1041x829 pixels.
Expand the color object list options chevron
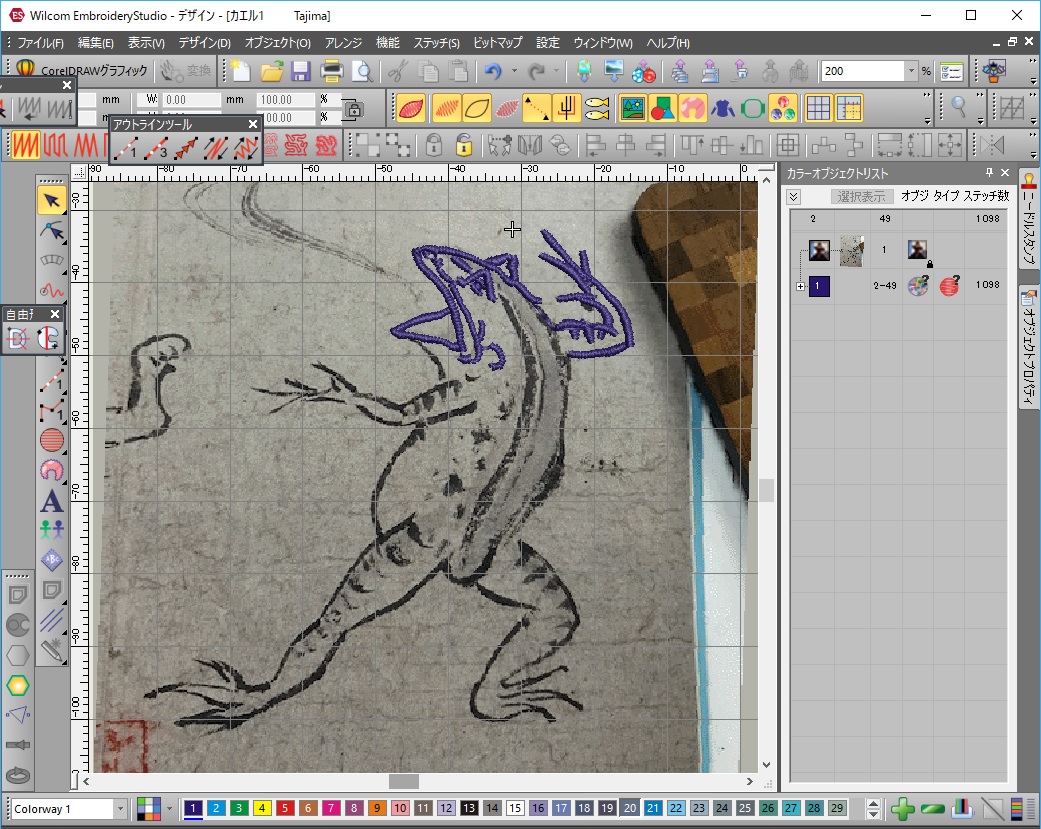click(793, 196)
